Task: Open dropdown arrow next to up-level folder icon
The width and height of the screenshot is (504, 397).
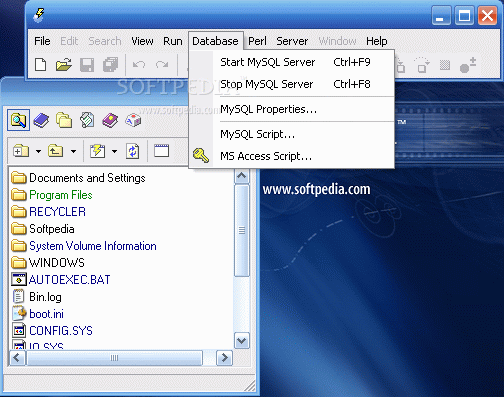Action: 73,151
